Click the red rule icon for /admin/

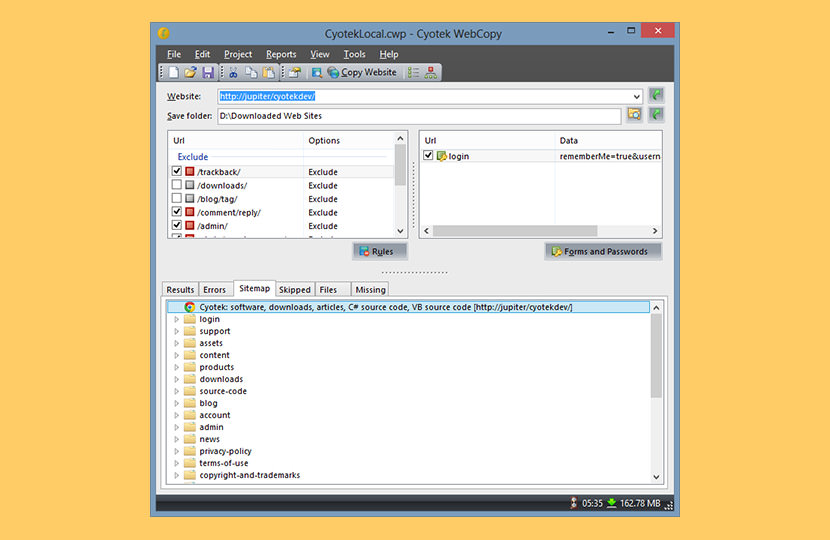190,226
